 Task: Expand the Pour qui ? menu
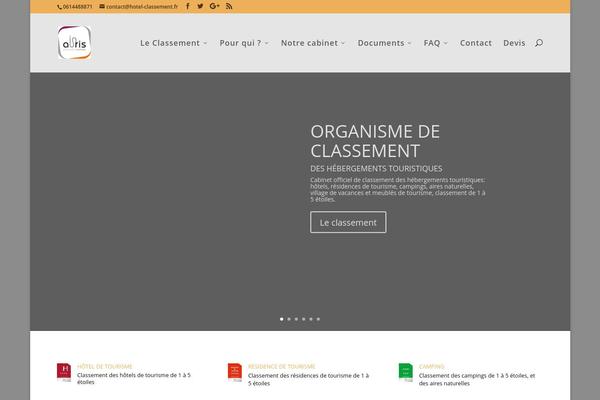coord(244,43)
